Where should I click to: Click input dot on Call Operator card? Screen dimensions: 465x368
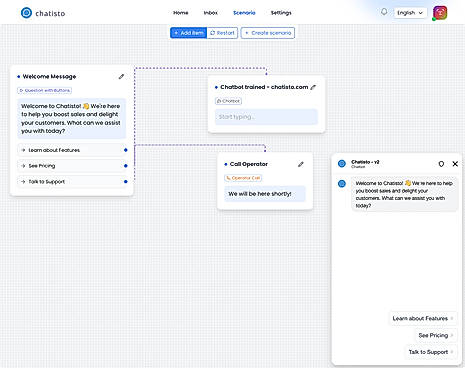(x=226, y=164)
